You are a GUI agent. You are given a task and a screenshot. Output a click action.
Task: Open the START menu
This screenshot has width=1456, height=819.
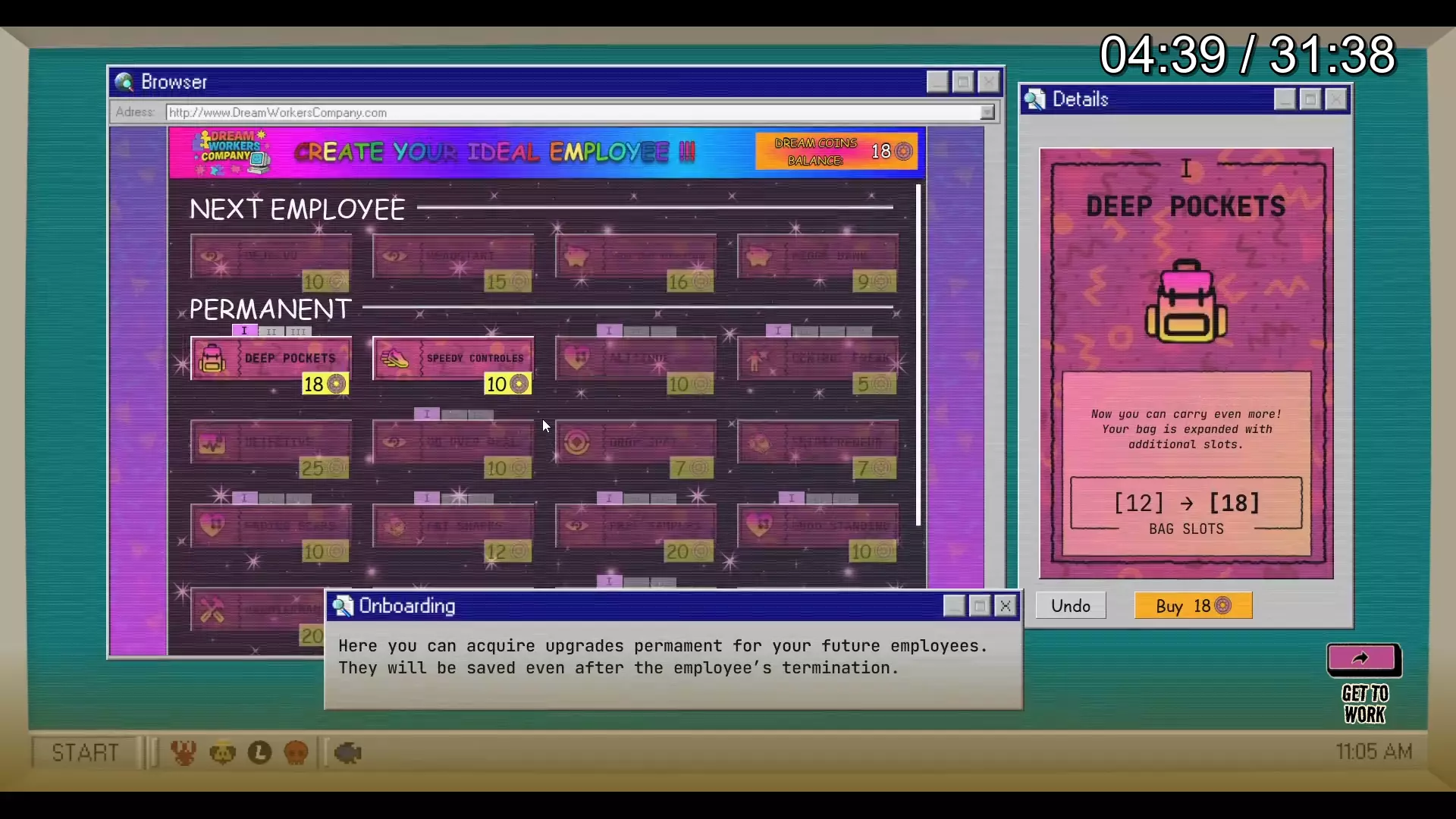click(x=85, y=753)
